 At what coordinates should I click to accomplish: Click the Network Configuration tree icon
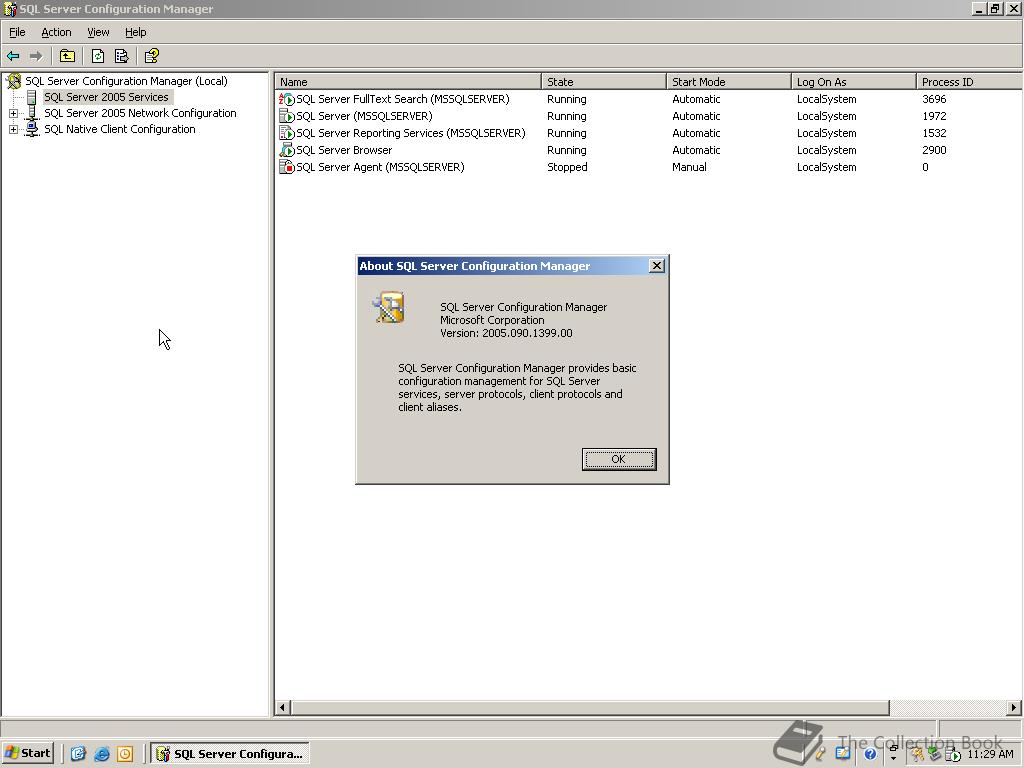tap(31, 114)
